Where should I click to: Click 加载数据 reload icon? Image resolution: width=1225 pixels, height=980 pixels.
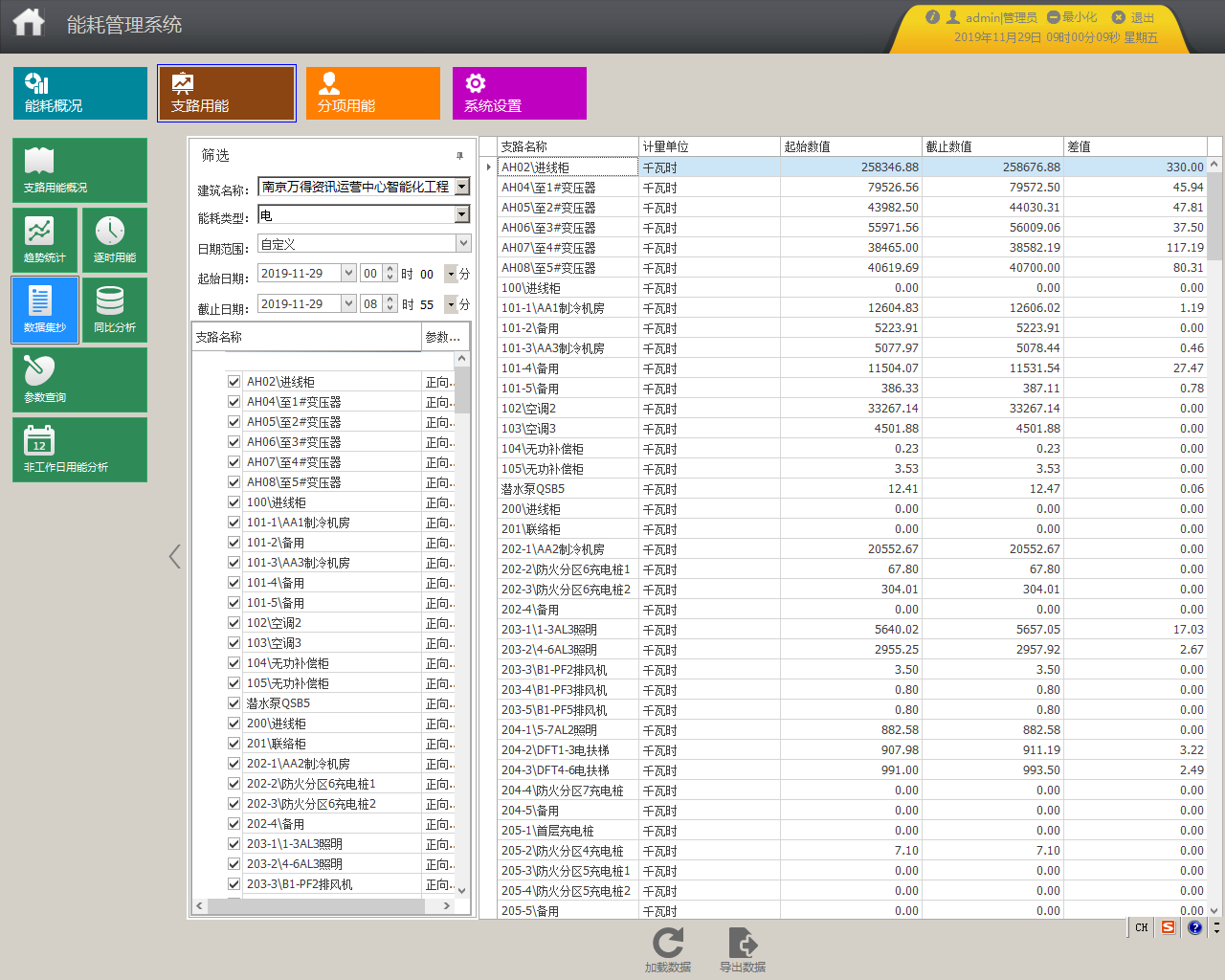point(668,943)
